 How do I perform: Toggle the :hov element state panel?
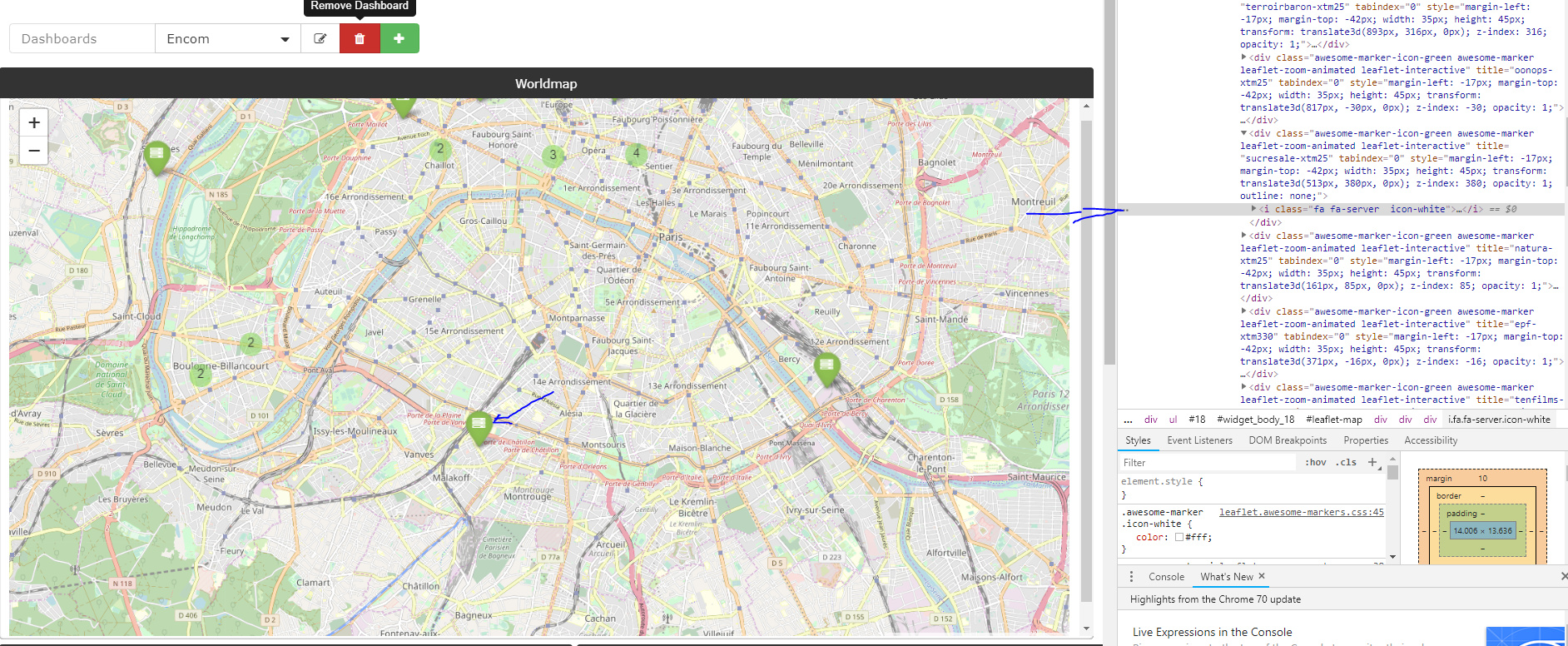(x=1315, y=462)
